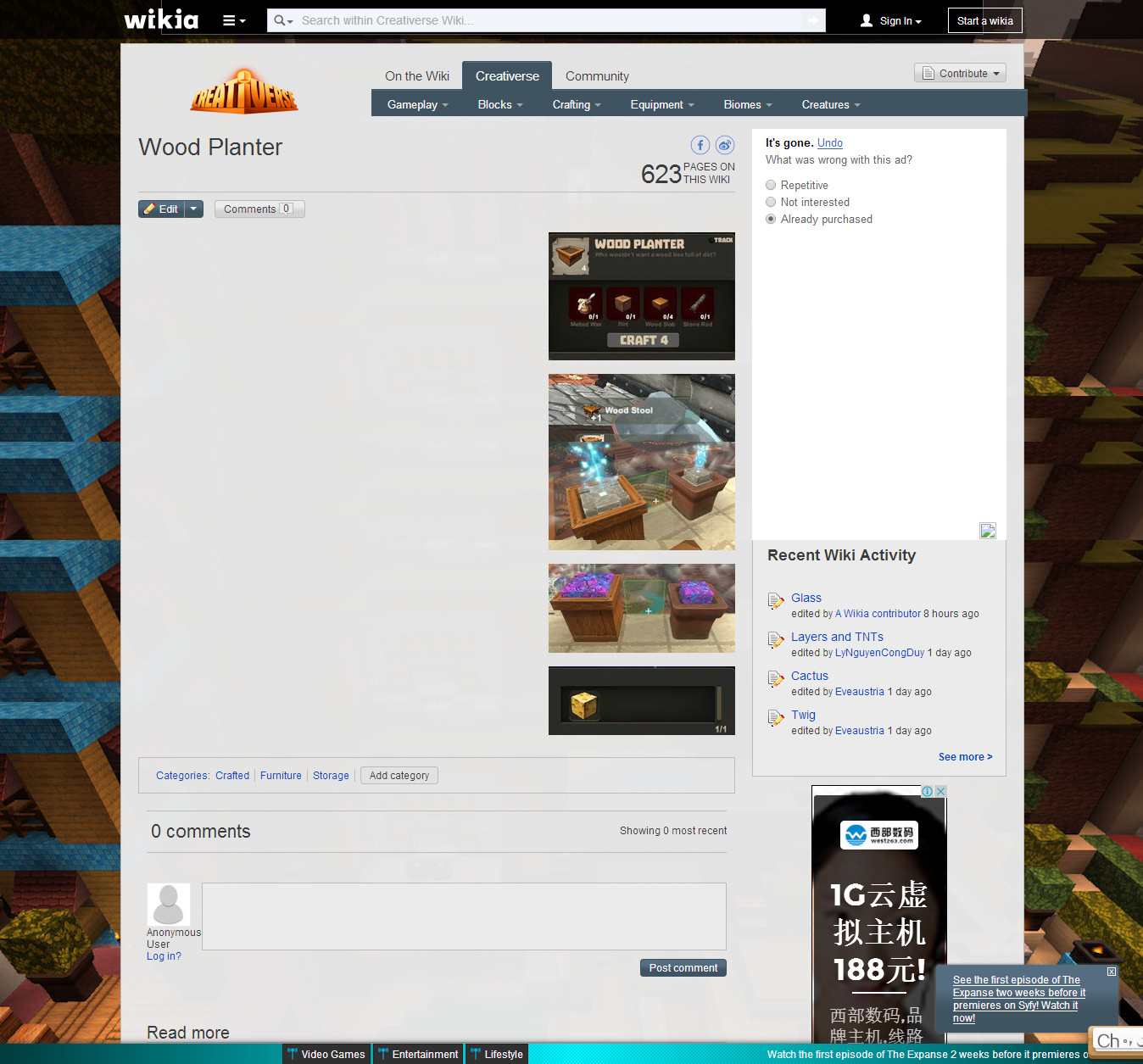Open A Wikia contributor profile link
The height and width of the screenshot is (1064, 1143).
click(x=878, y=614)
